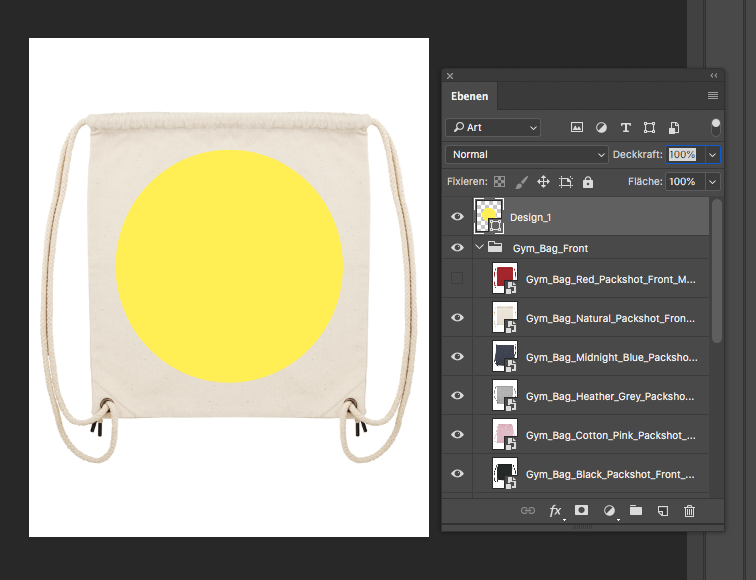
Task: Toggle the layer filter on/off switch
Action: 715,127
